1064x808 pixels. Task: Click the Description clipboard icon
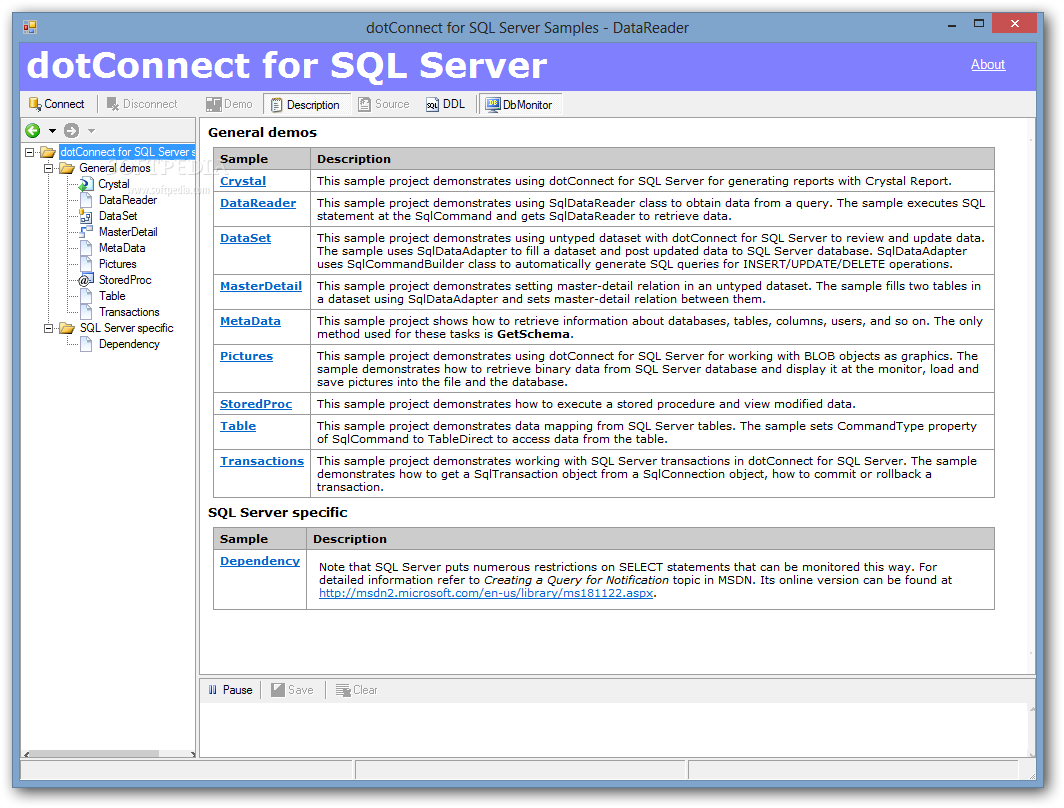(276, 104)
